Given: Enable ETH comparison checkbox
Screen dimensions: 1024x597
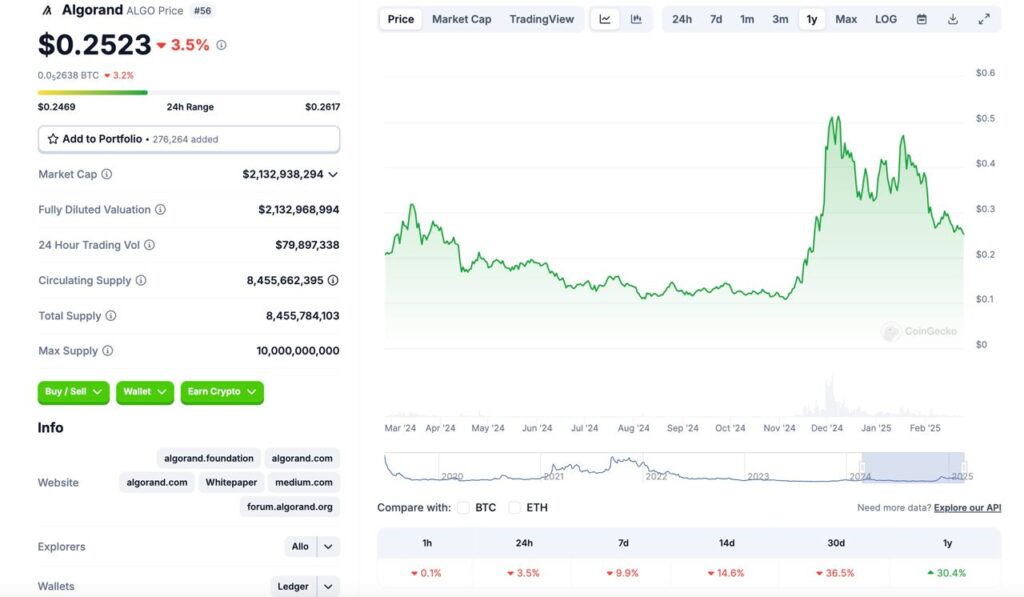Looking at the screenshot, I should point(515,508).
